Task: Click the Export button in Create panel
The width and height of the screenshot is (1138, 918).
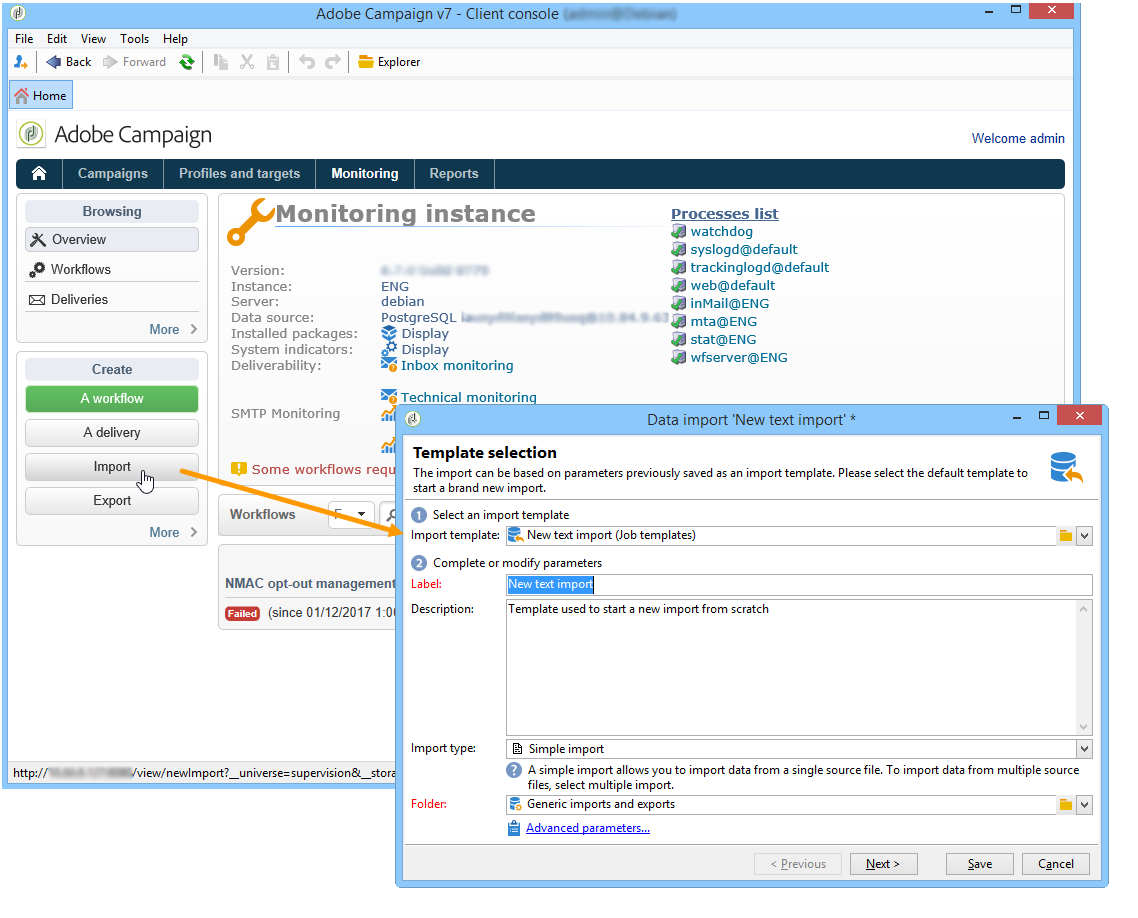Action: pos(112,501)
